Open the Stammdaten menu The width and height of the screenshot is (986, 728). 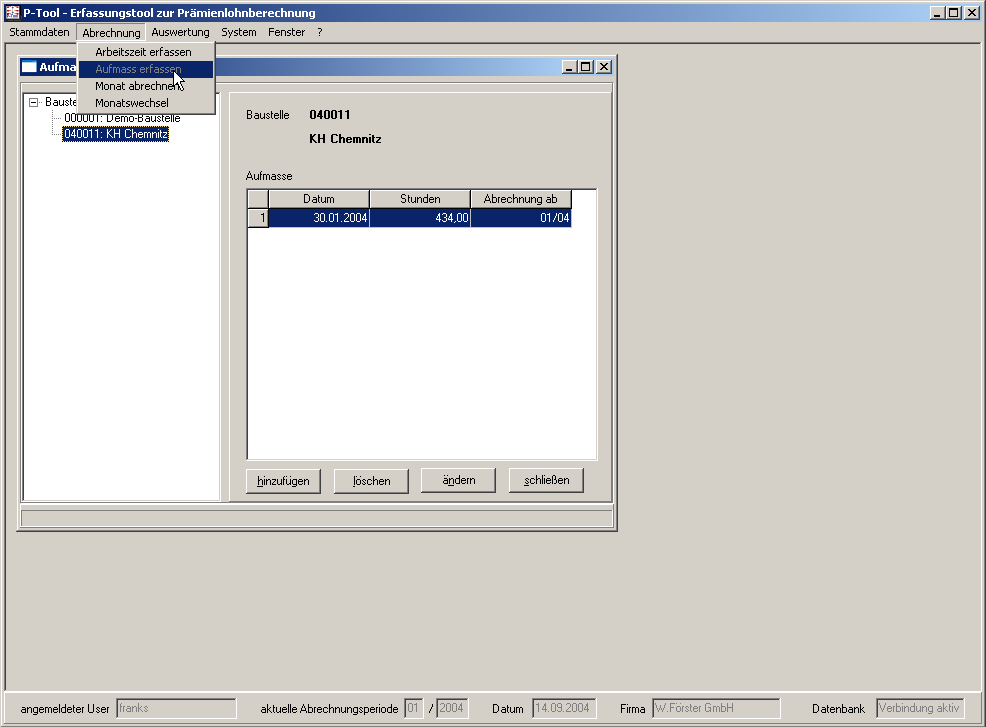pos(39,32)
